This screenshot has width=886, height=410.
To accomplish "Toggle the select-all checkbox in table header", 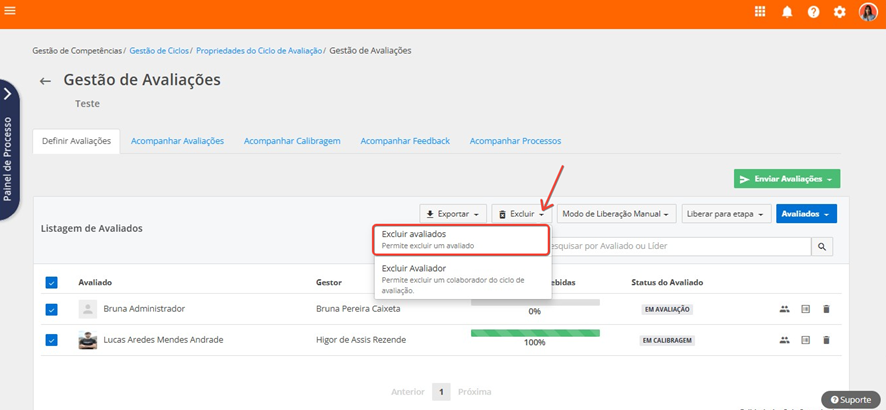I will pos(52,283).
